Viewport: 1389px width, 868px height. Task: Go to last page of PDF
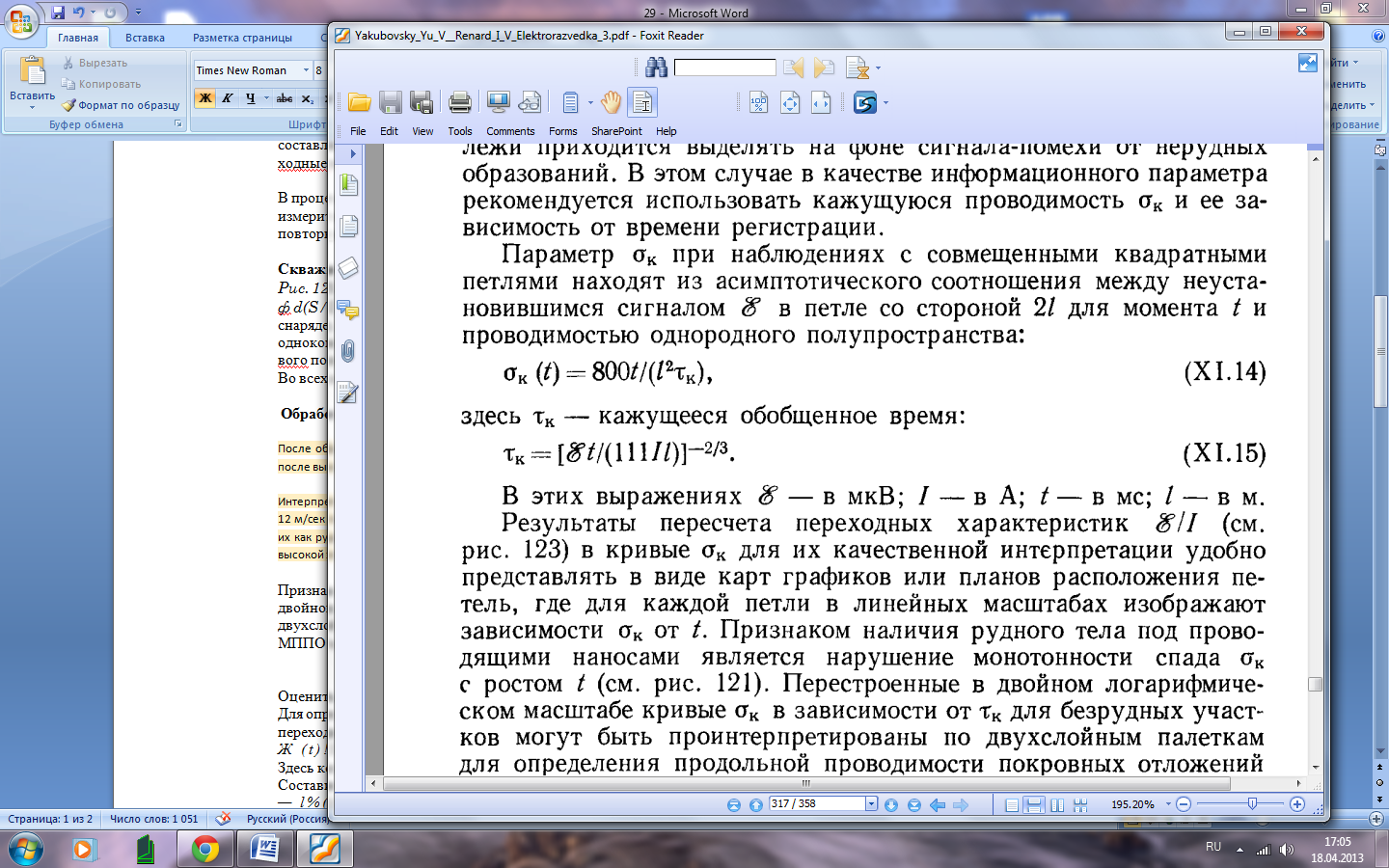913,805
